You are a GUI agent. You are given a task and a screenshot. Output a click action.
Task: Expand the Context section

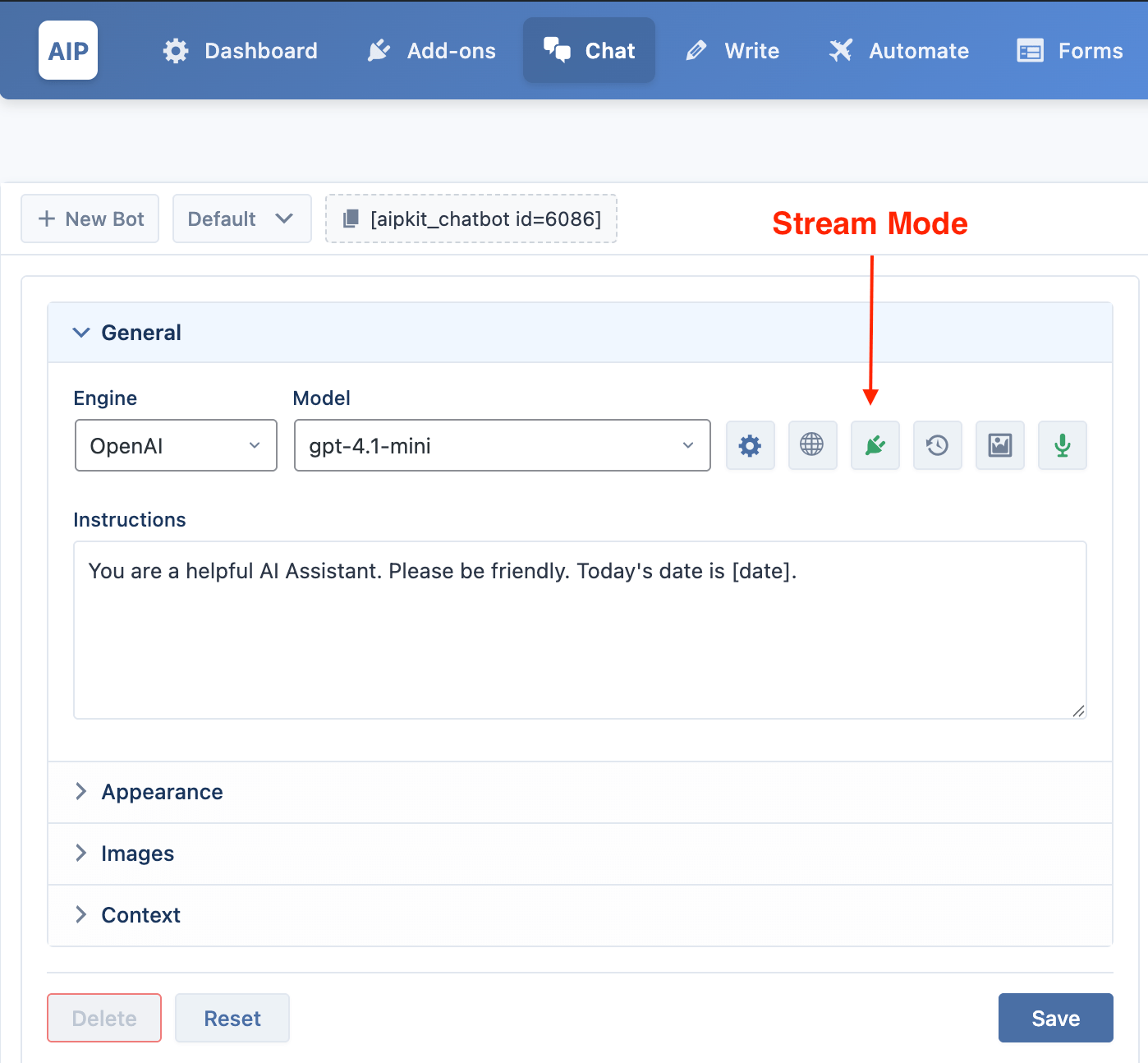pyautogui.click(x=580, y=915)
